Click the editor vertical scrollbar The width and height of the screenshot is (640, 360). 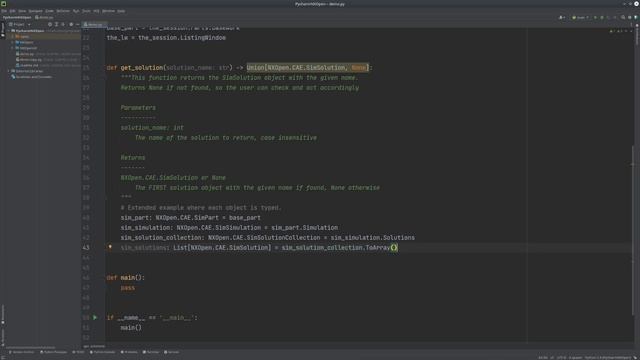click(633, 230)
